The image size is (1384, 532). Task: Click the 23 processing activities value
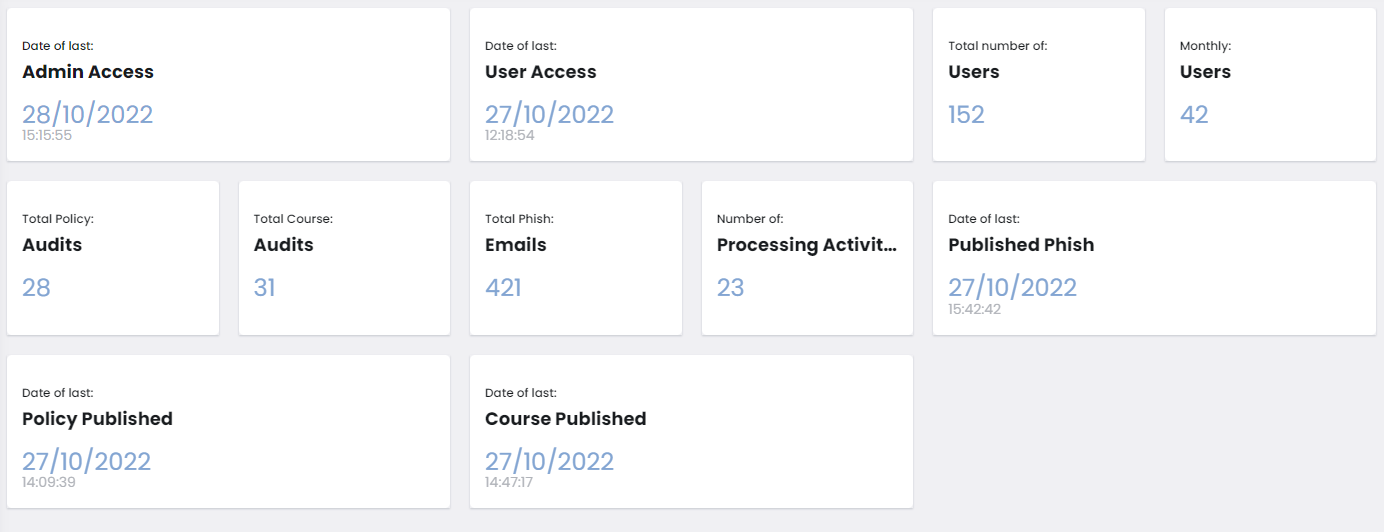(730, 288)
